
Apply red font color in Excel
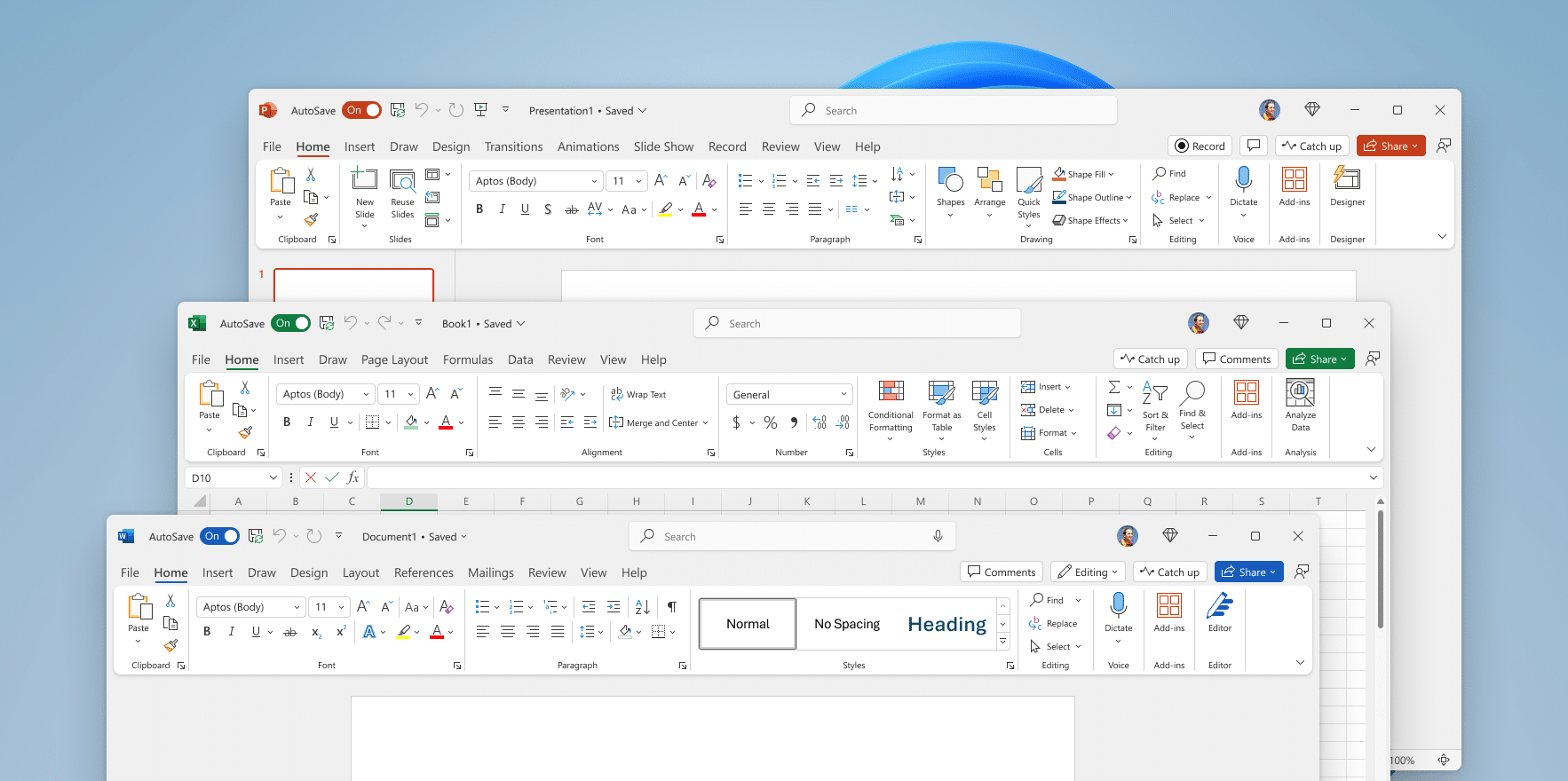(x=446, y=422)
